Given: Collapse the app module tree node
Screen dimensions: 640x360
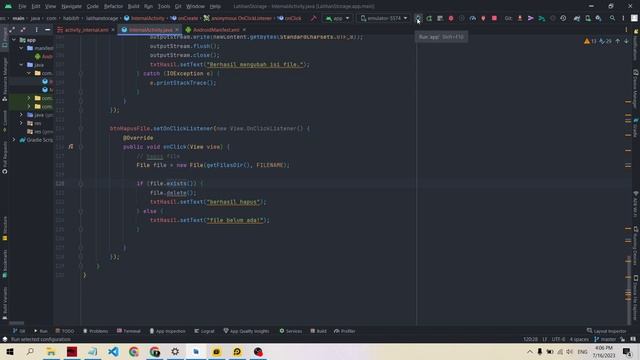Looking at the screenshot, I should point(15,40).
